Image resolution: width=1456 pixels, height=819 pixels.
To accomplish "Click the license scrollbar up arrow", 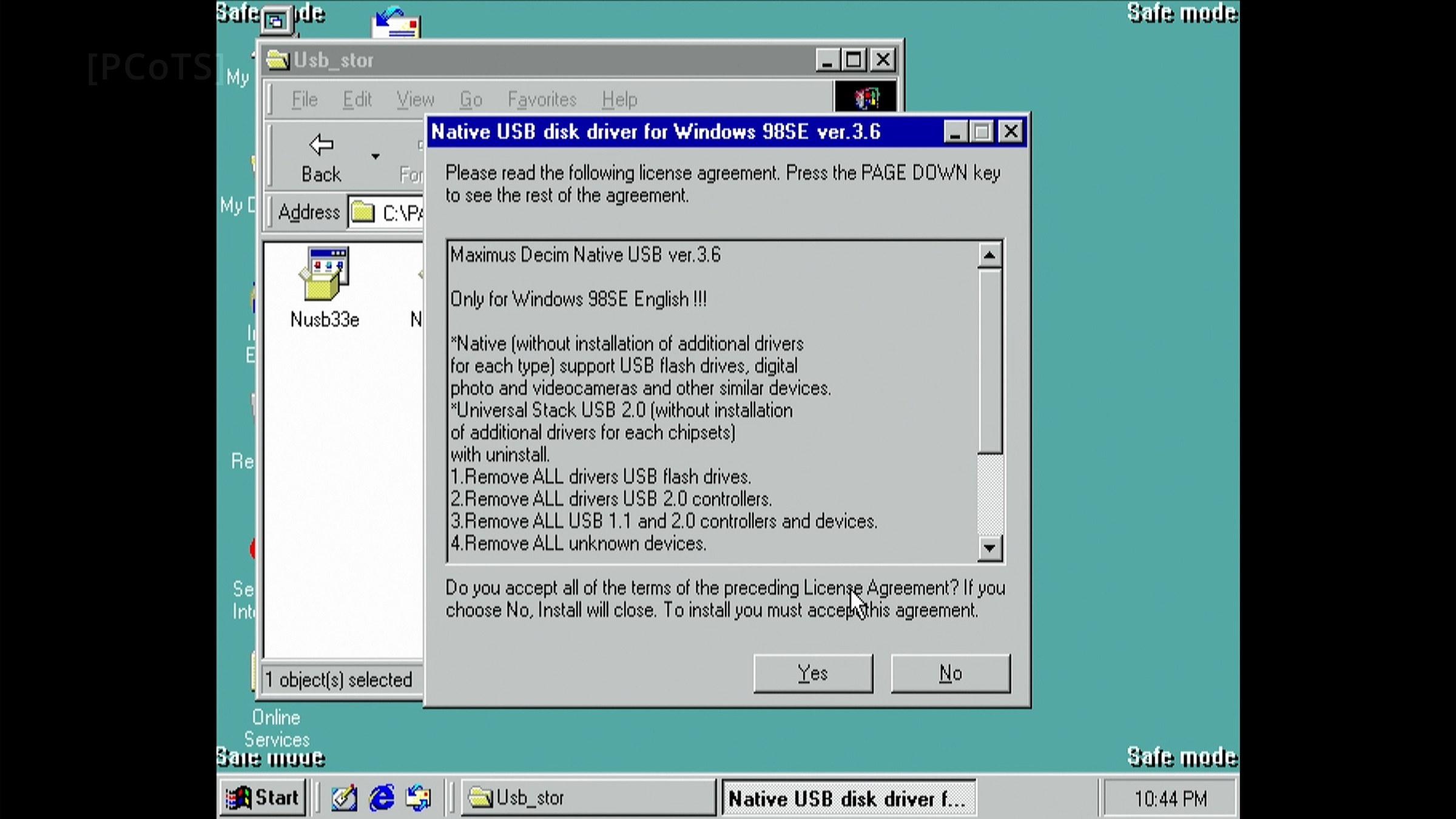I will click(989, 255).
